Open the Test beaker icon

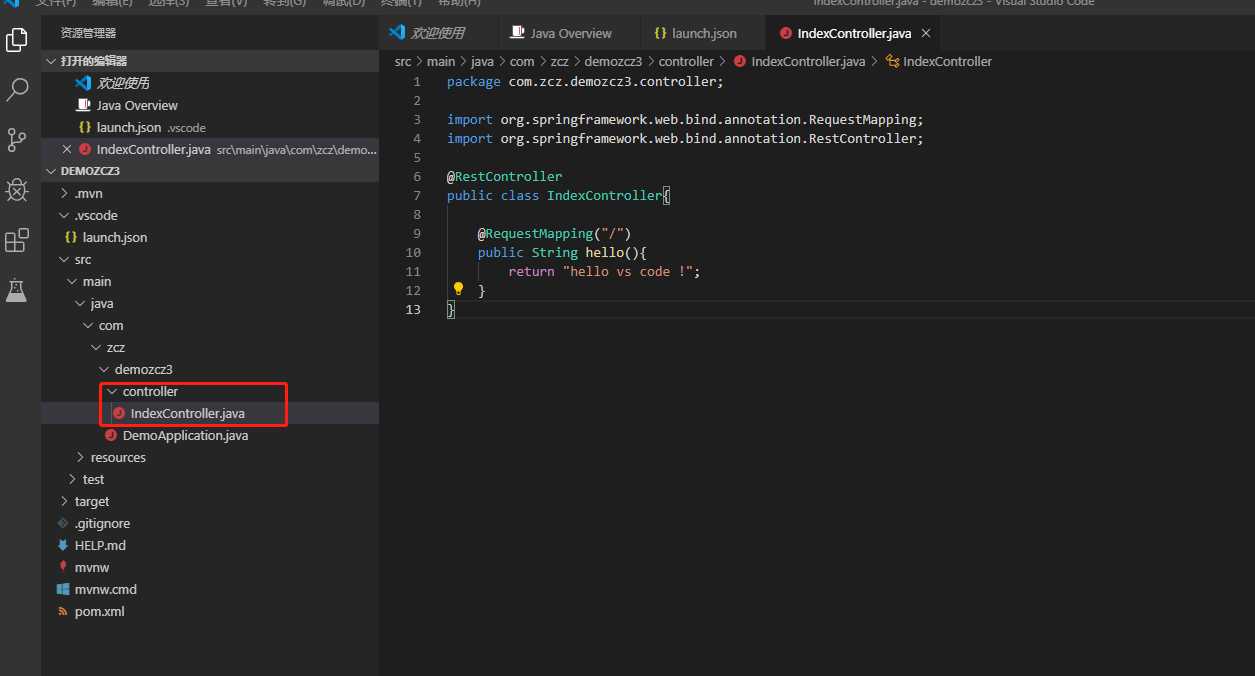tap(17, 290)
